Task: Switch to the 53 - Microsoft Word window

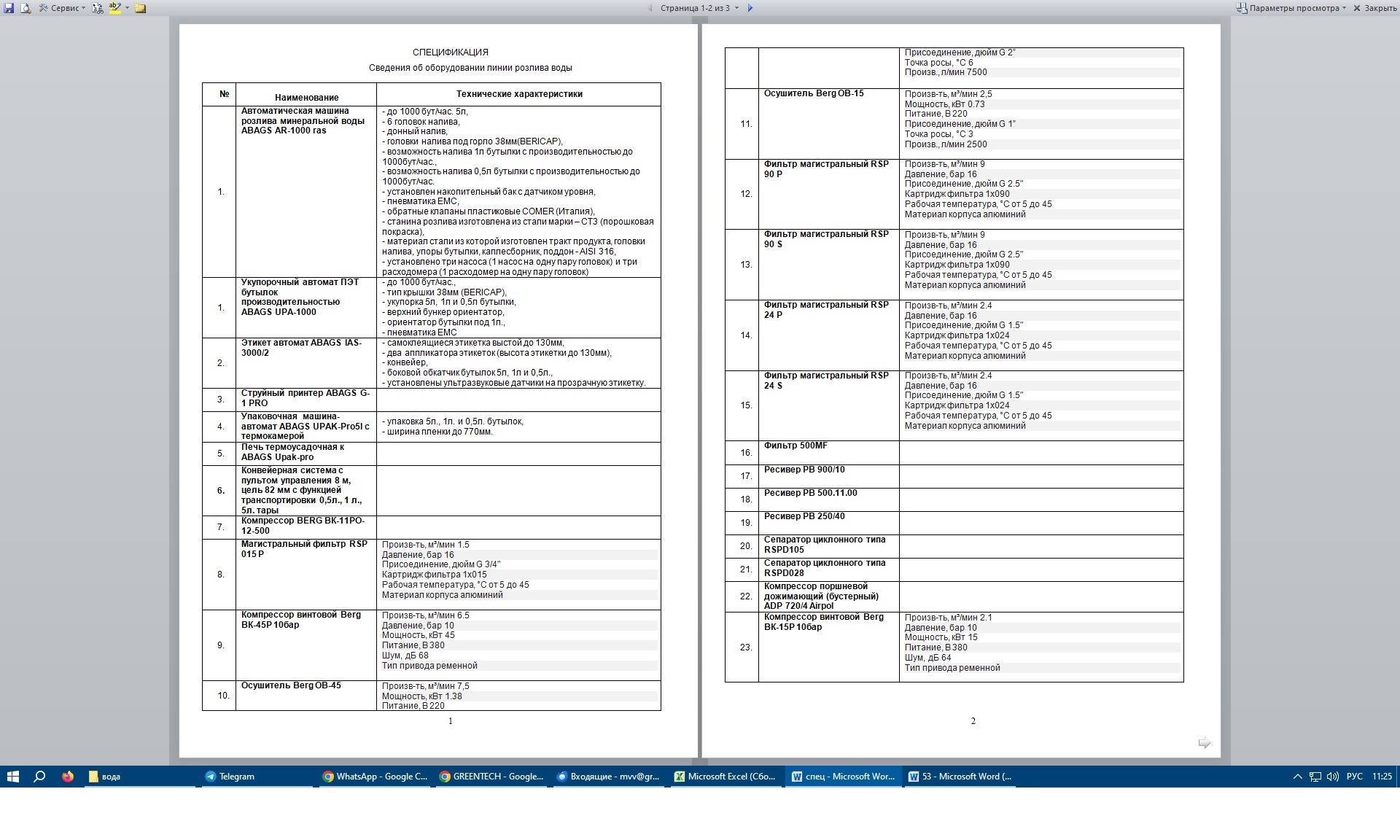Action: [960, 777]
